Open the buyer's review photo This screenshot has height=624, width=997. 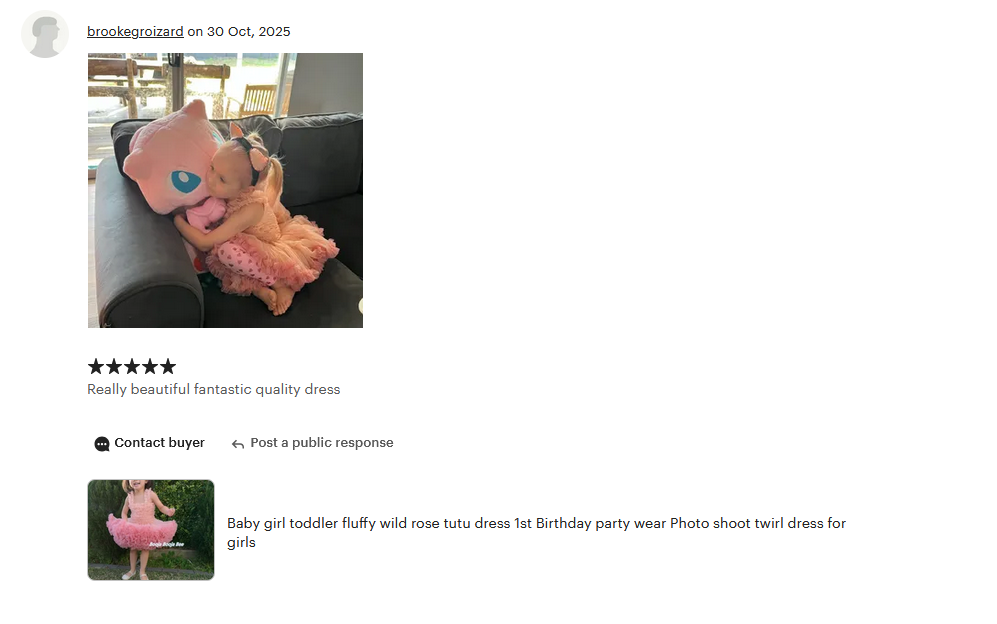coord(225,190)
